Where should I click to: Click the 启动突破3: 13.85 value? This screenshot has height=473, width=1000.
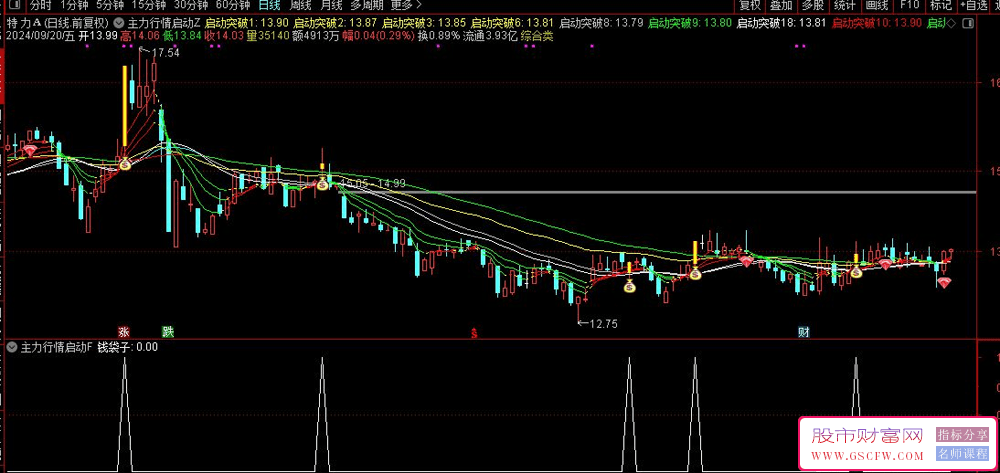point(424,24)
